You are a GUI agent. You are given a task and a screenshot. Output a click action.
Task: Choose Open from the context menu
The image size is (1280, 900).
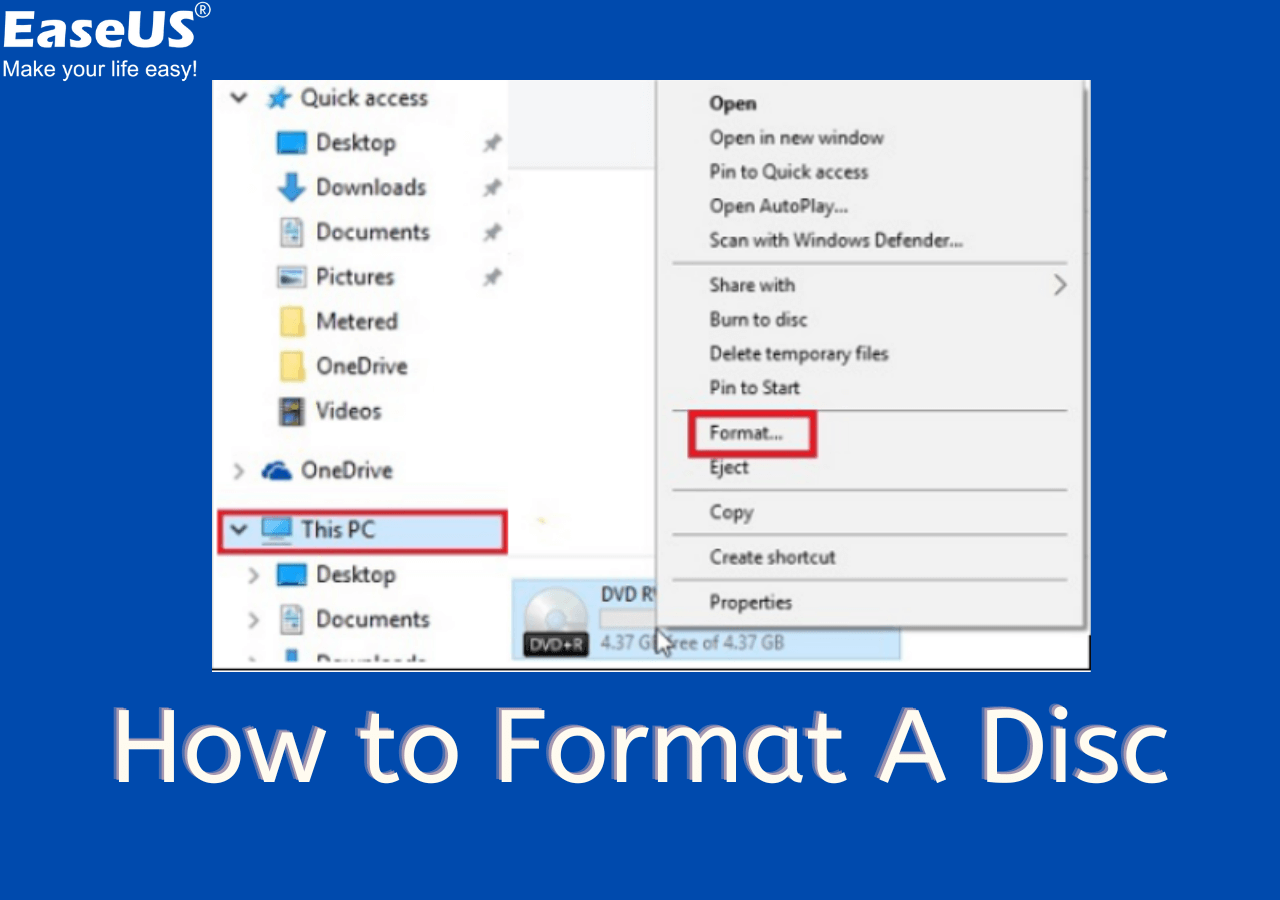733,104
